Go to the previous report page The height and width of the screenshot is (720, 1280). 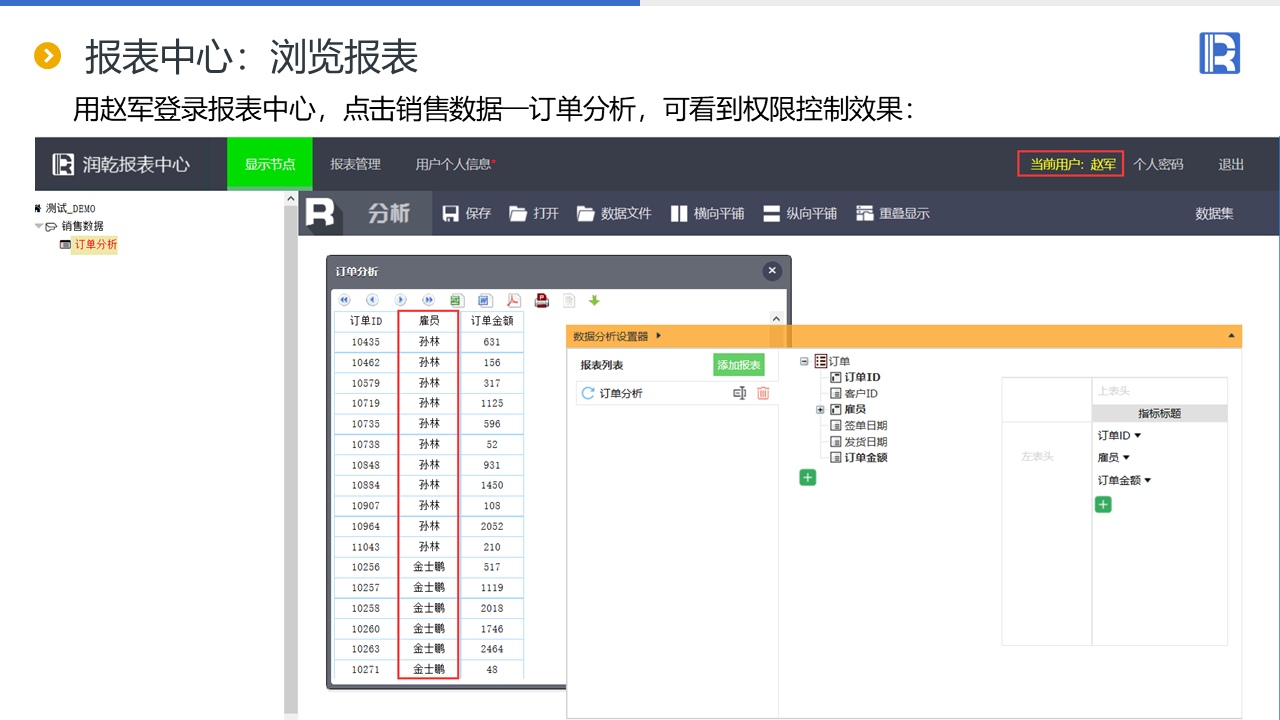(x=372, y=300)
